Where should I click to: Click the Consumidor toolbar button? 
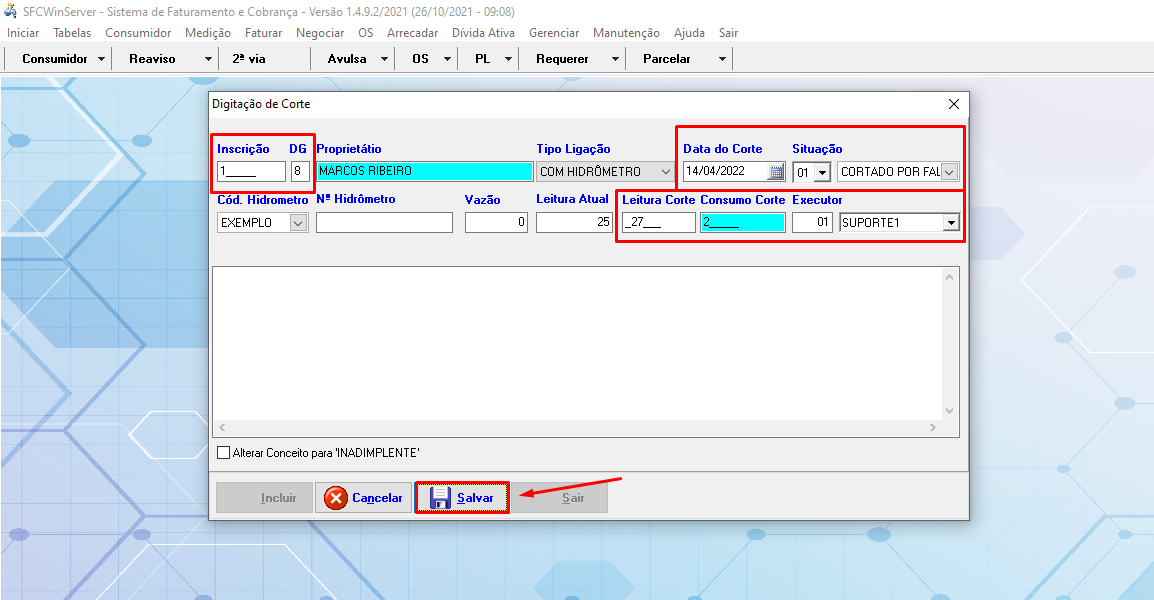[55, 59]
